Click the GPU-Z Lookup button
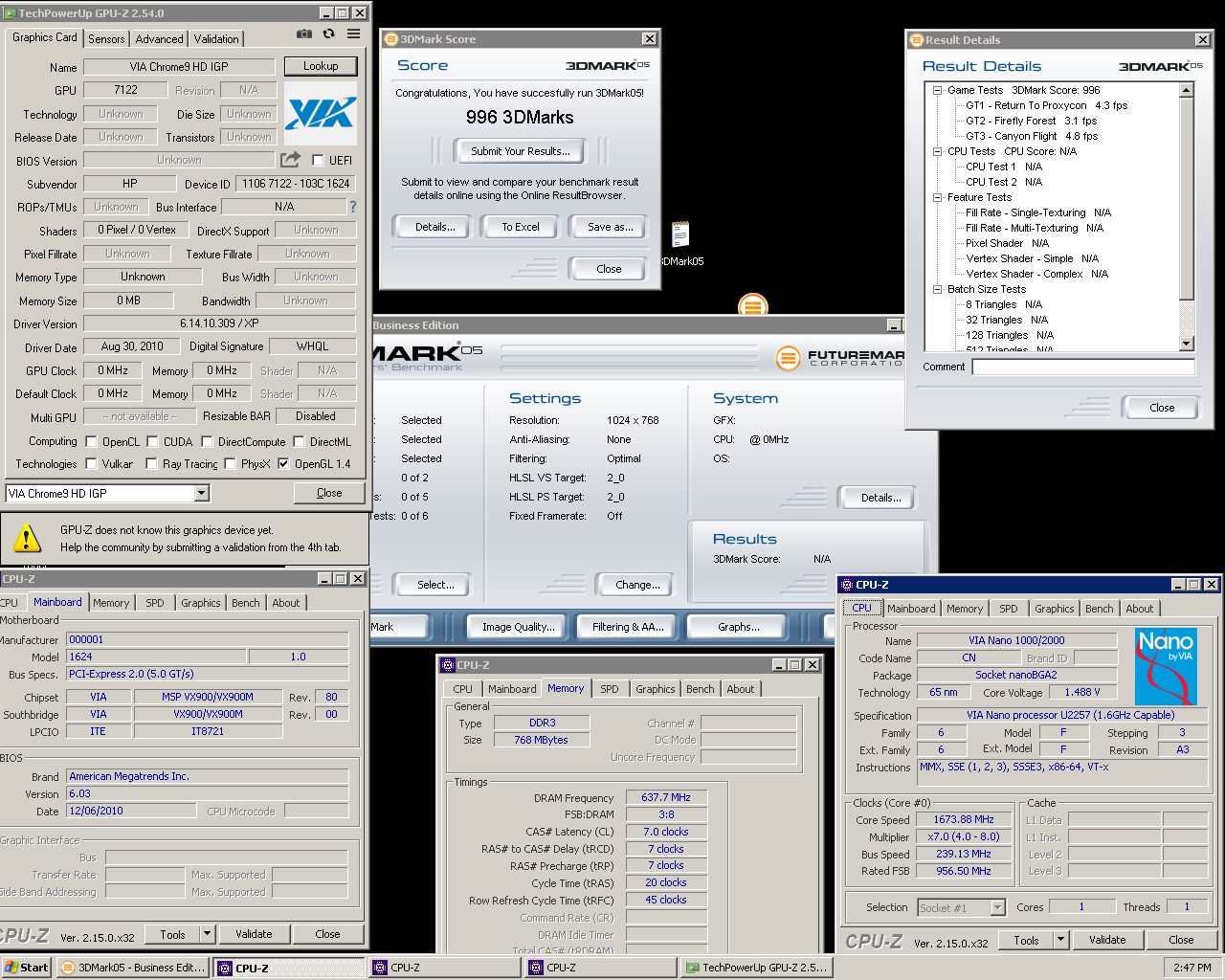The height and width of the screenshot is (980, 1225). tap(321, 66)
